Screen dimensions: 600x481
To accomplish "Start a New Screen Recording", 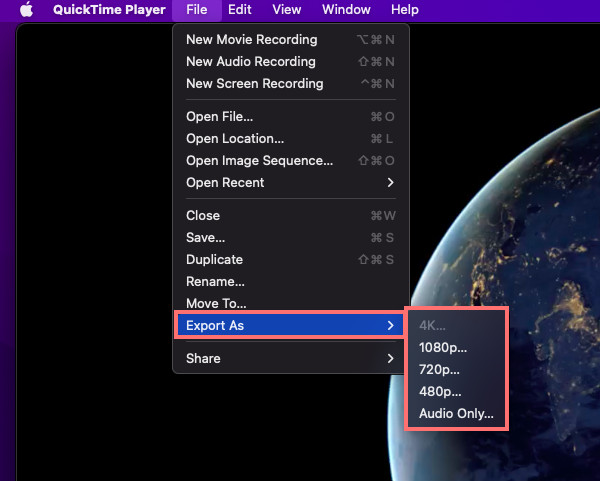I will click(x=291, y=83).
